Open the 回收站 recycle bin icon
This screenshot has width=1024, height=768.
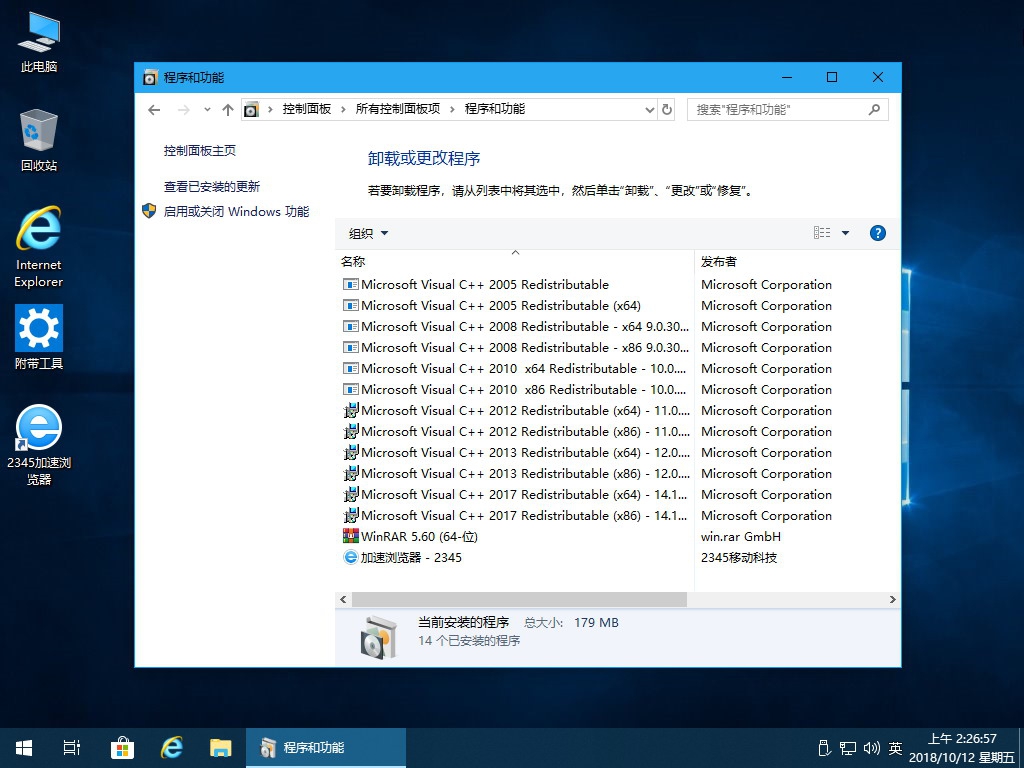click(x=39, y=140)
